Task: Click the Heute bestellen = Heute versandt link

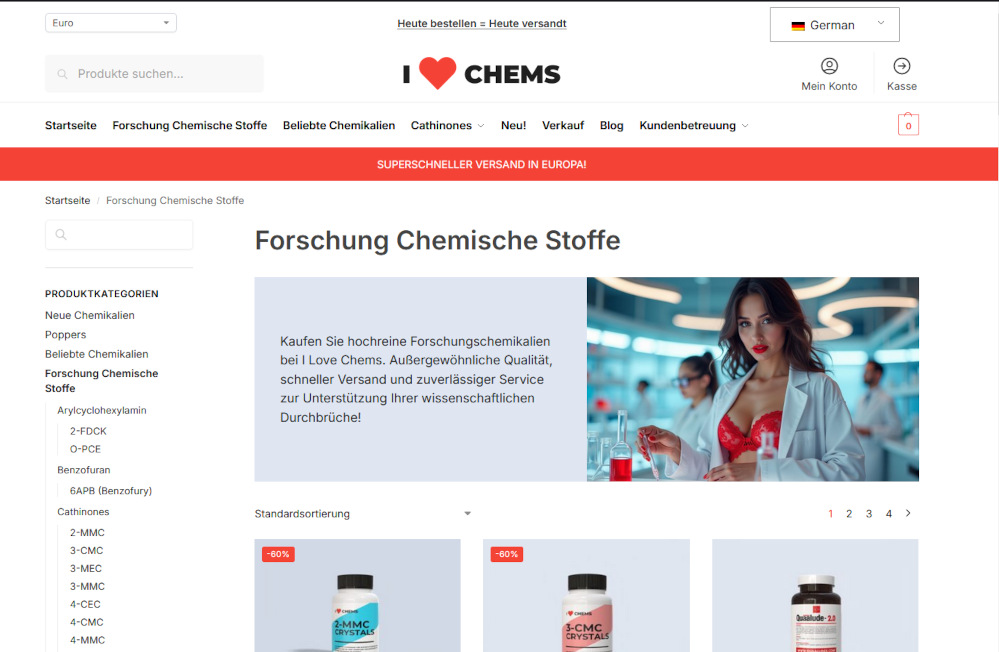Action: (x=482, y=24)
